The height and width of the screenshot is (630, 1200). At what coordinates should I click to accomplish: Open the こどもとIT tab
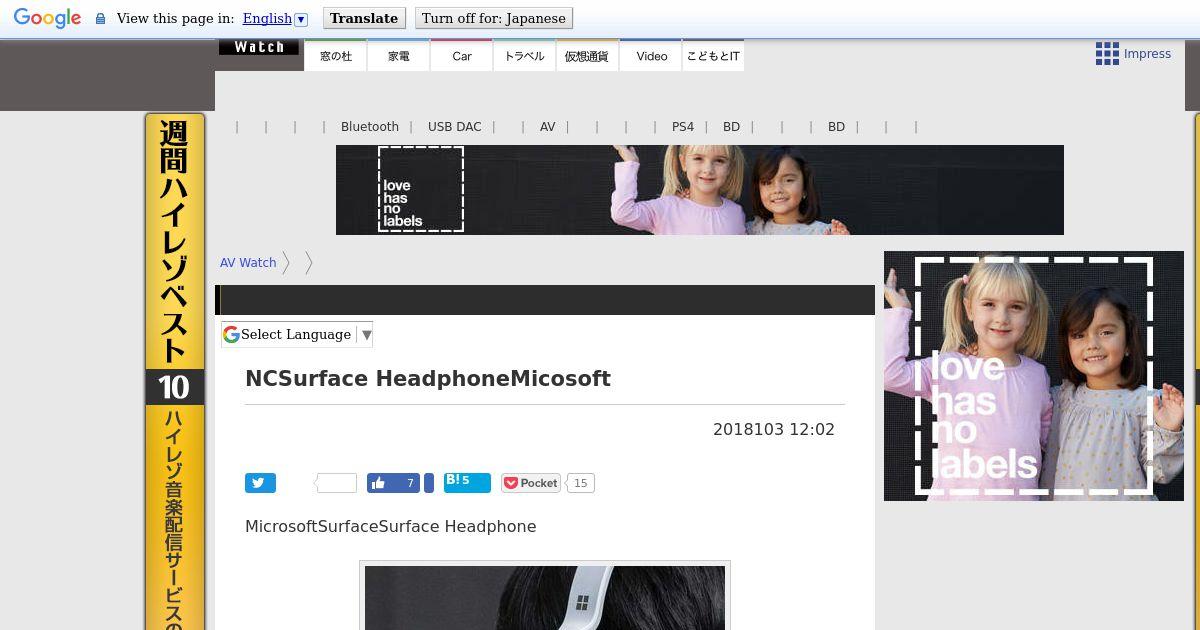(713, 56)
